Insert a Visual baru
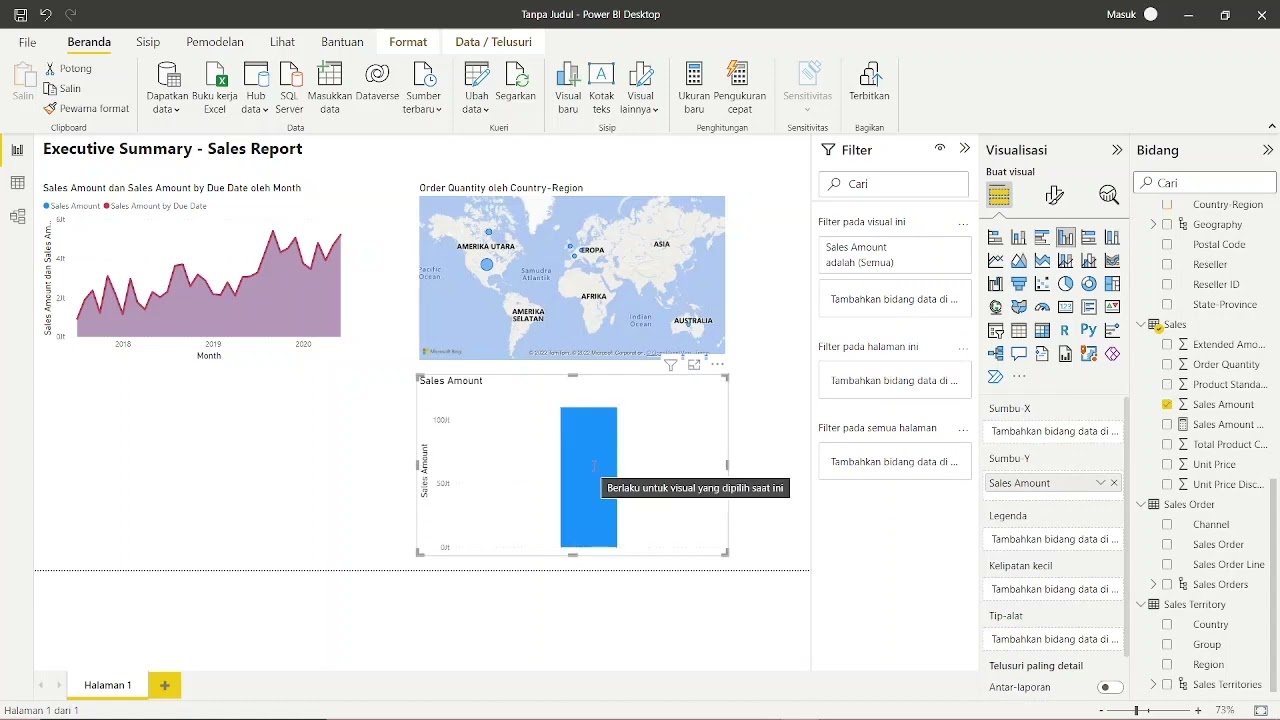 [x=568, y=88]
